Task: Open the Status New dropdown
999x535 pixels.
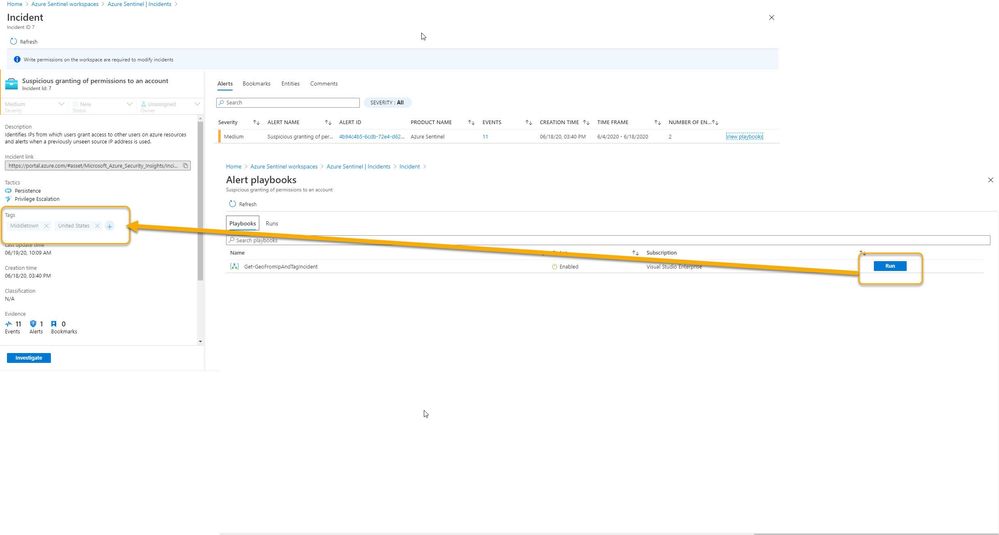Action: tap(103, 104)
